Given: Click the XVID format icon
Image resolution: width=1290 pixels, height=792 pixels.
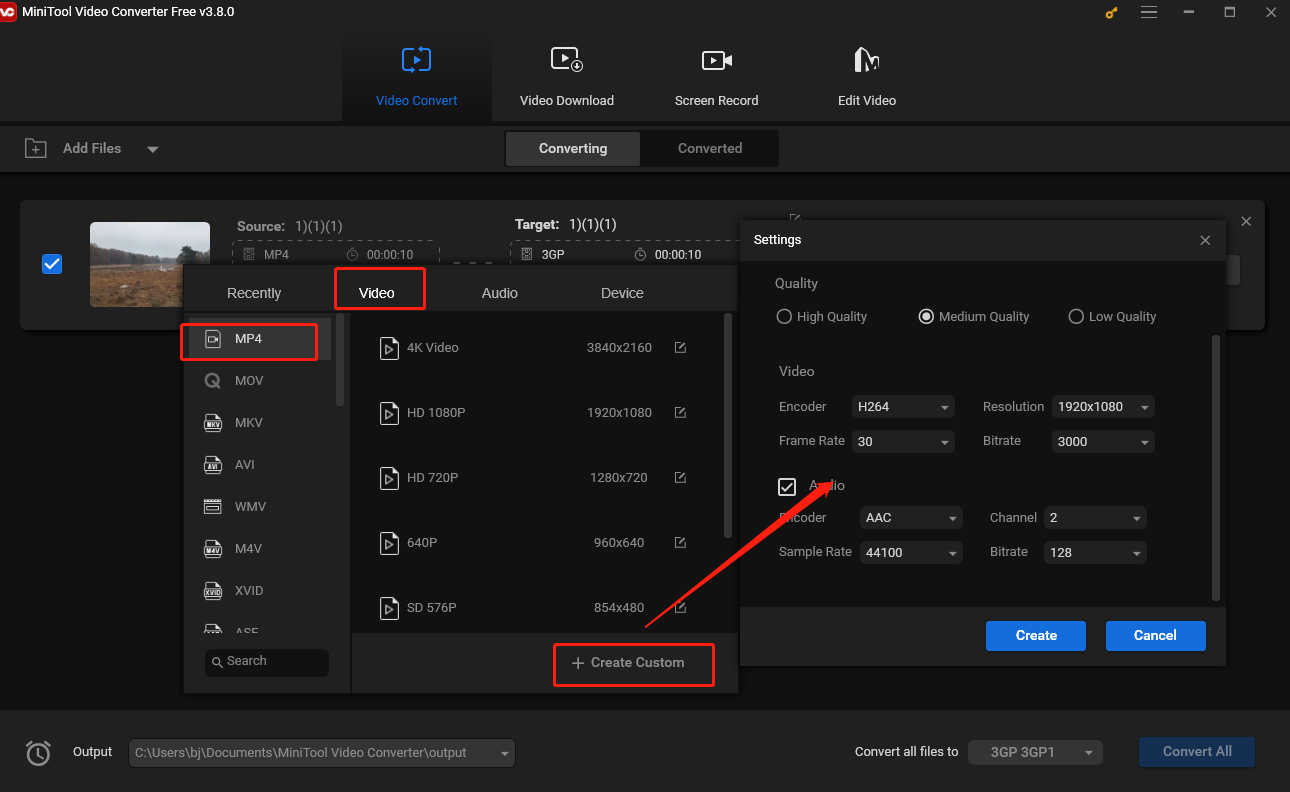Looking at the screenshot, I should 213,591.
